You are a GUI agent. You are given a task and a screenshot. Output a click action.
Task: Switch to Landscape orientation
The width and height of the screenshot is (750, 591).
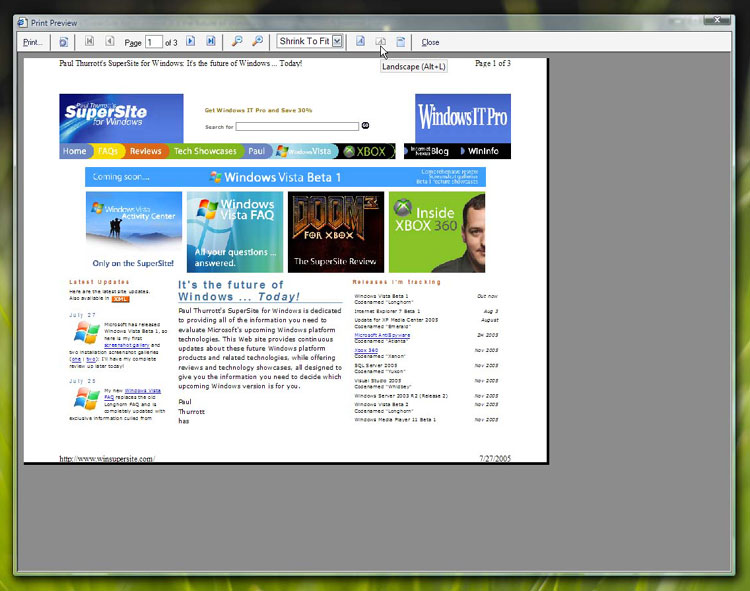pos(380,42)
